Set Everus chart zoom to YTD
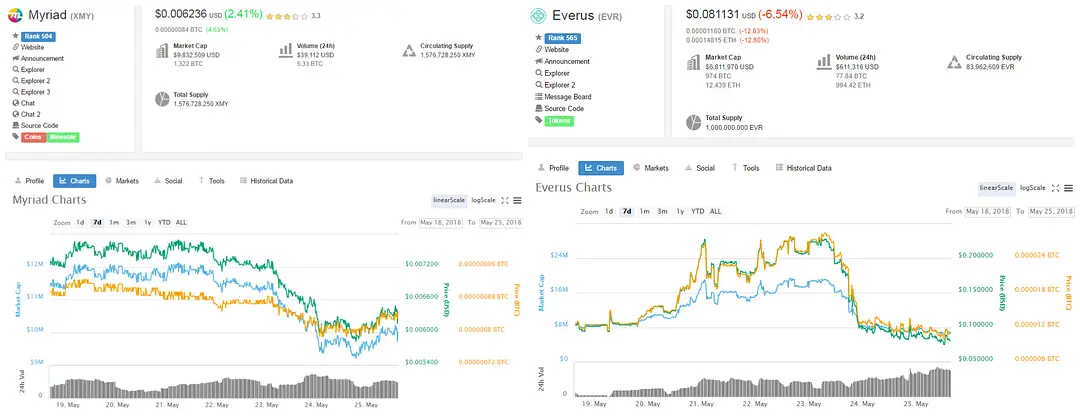Viewport: 1080px width, 419px height. pyautogui.click(x=698, y=212)
